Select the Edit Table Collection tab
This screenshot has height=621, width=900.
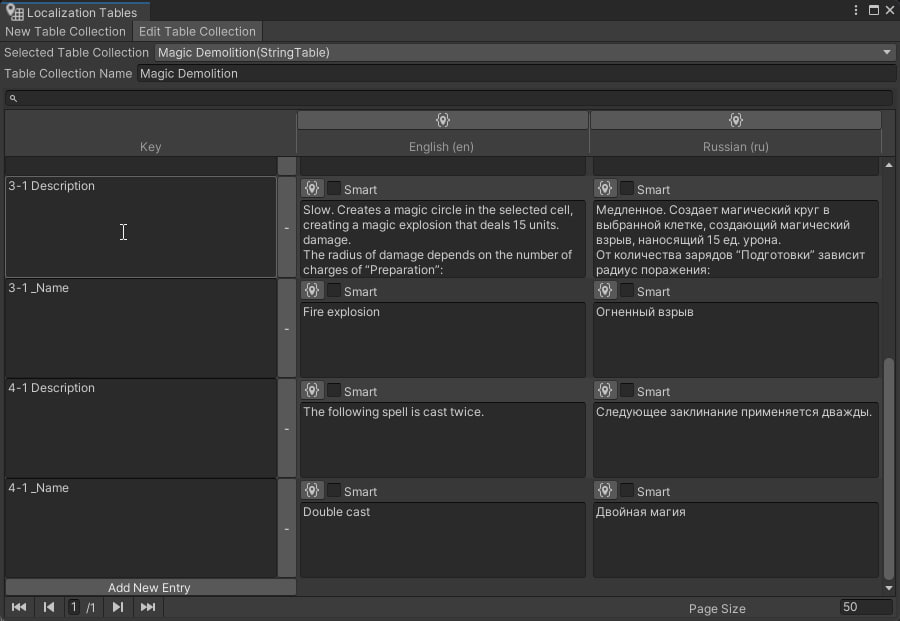(x=197, y=32)
